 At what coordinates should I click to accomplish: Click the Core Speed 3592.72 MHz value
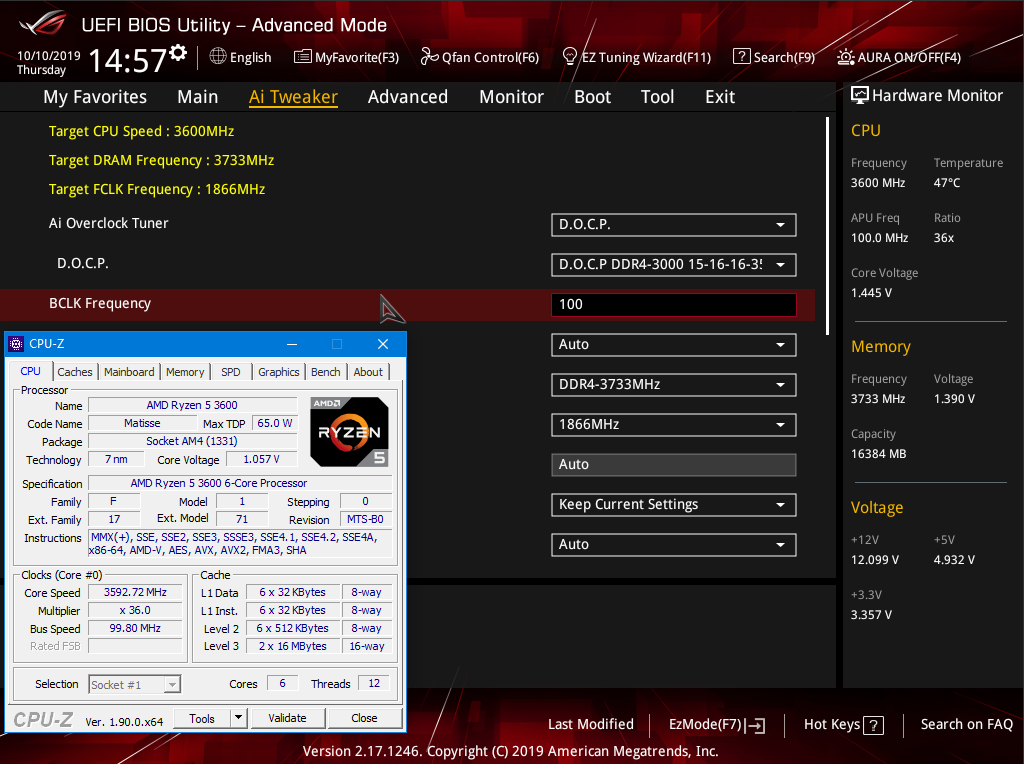point(135,592)
